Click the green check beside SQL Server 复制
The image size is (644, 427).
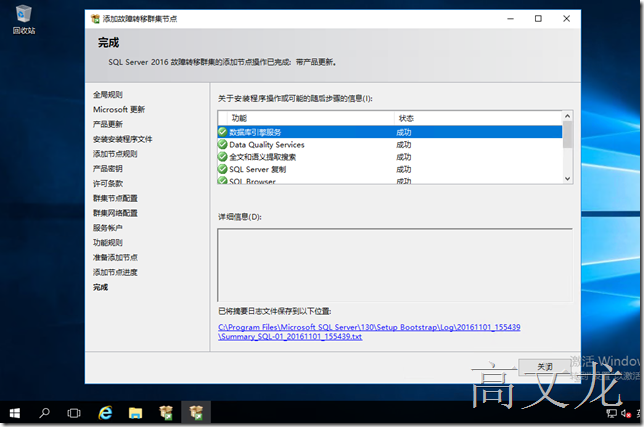[x=223, y=169]
